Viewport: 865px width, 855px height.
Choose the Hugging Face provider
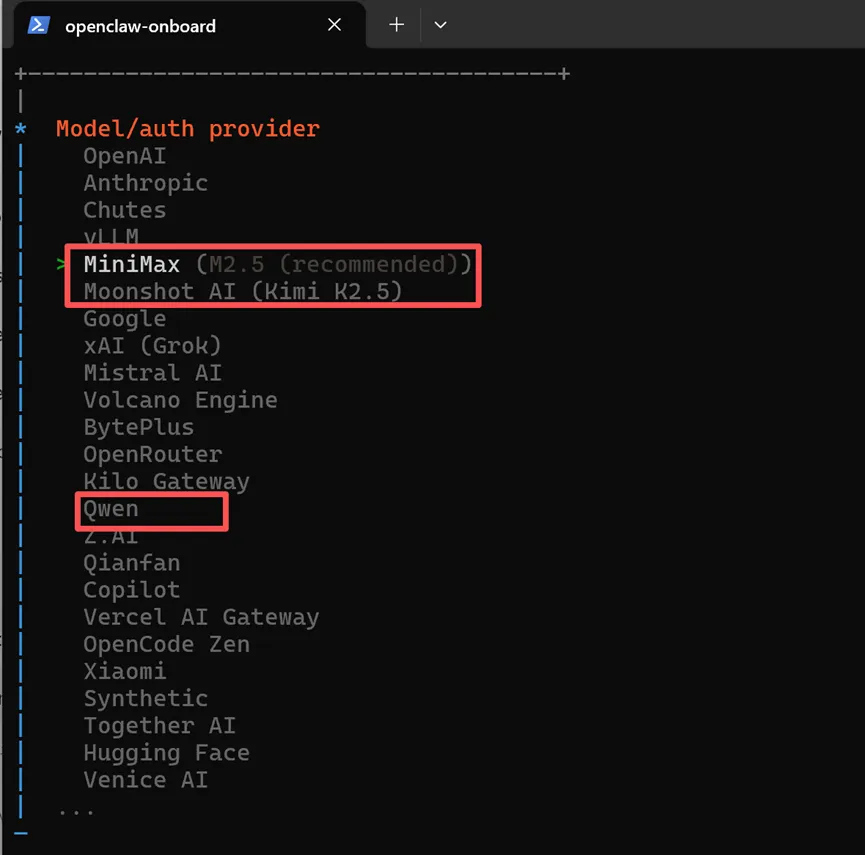coord(167,753)
